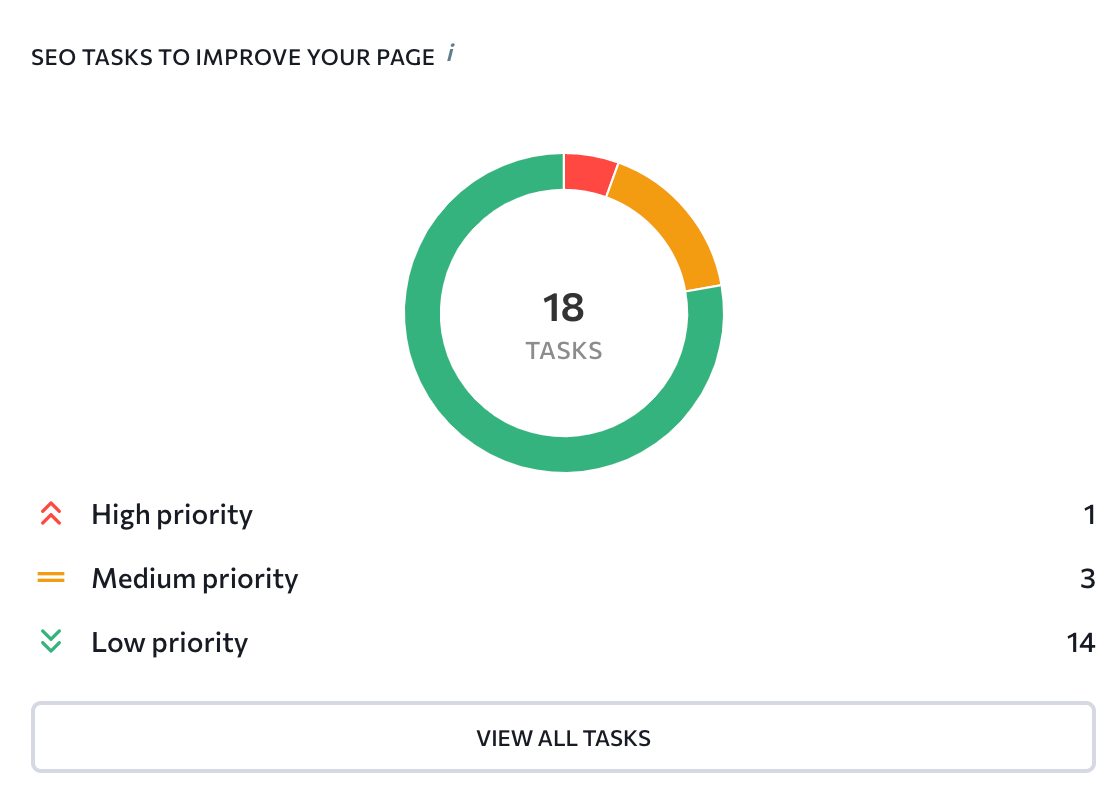Image resolution: width=1118 pixels, height=808 pixels.
Task: Click the red High priority double-chevron icon
Action: 51,513
